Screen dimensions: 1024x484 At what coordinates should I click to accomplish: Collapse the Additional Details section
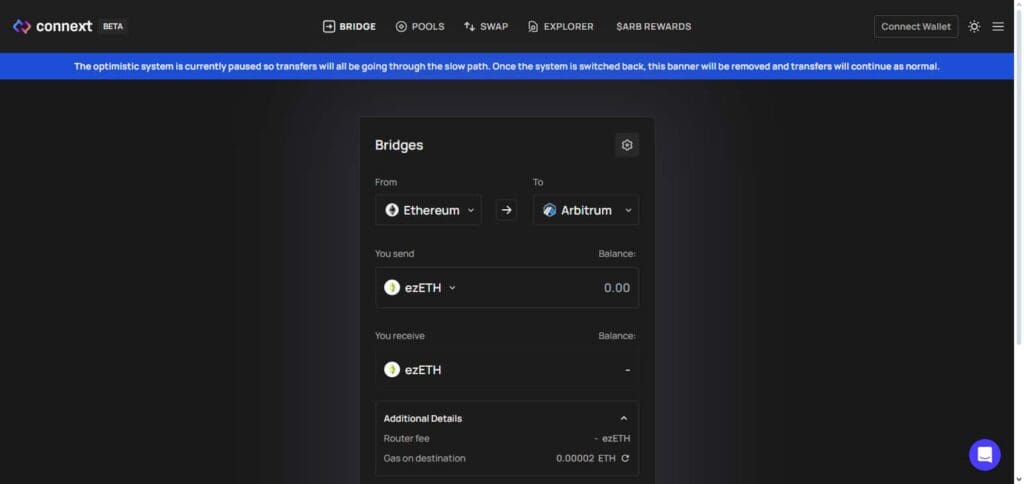pos(624,419)
